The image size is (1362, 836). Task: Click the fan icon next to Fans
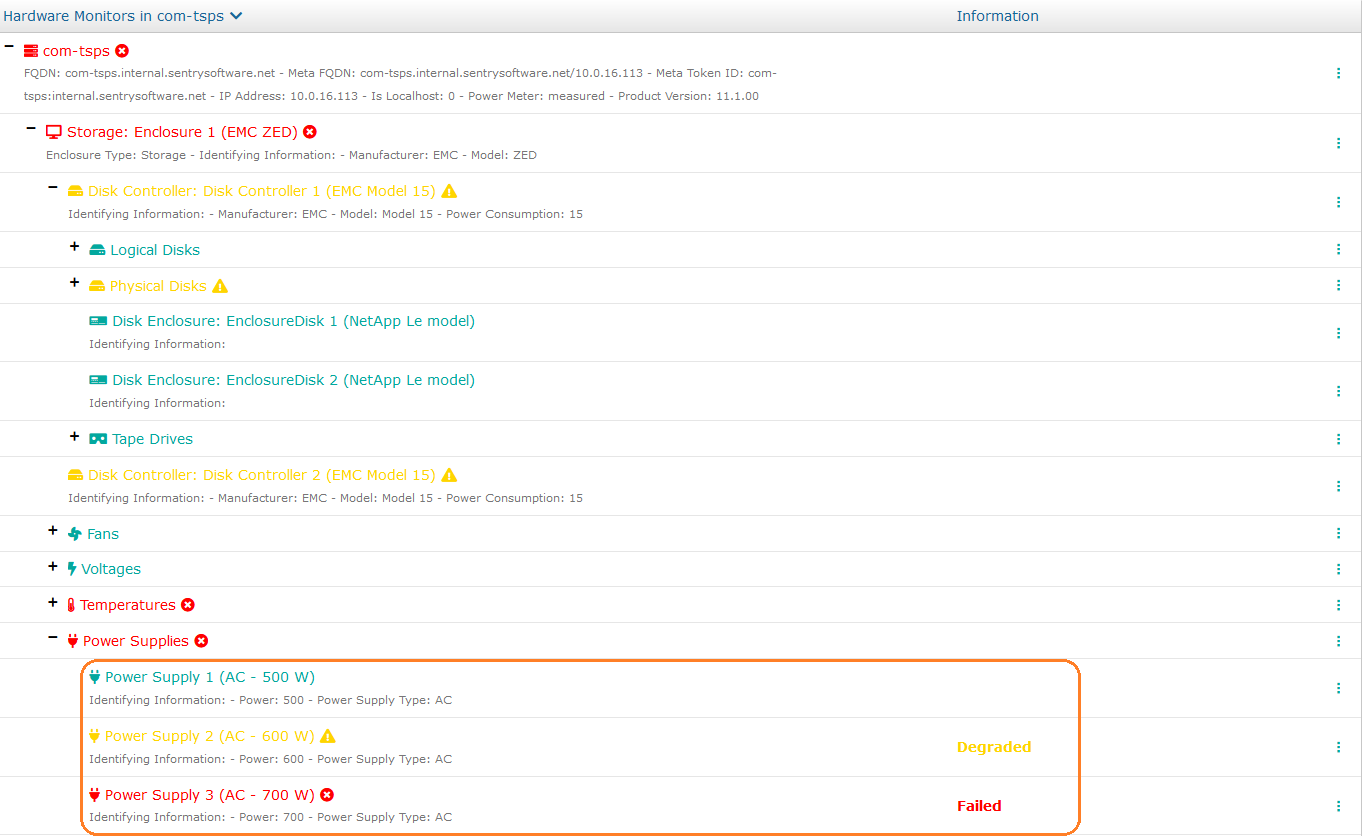tap(75, 534)
